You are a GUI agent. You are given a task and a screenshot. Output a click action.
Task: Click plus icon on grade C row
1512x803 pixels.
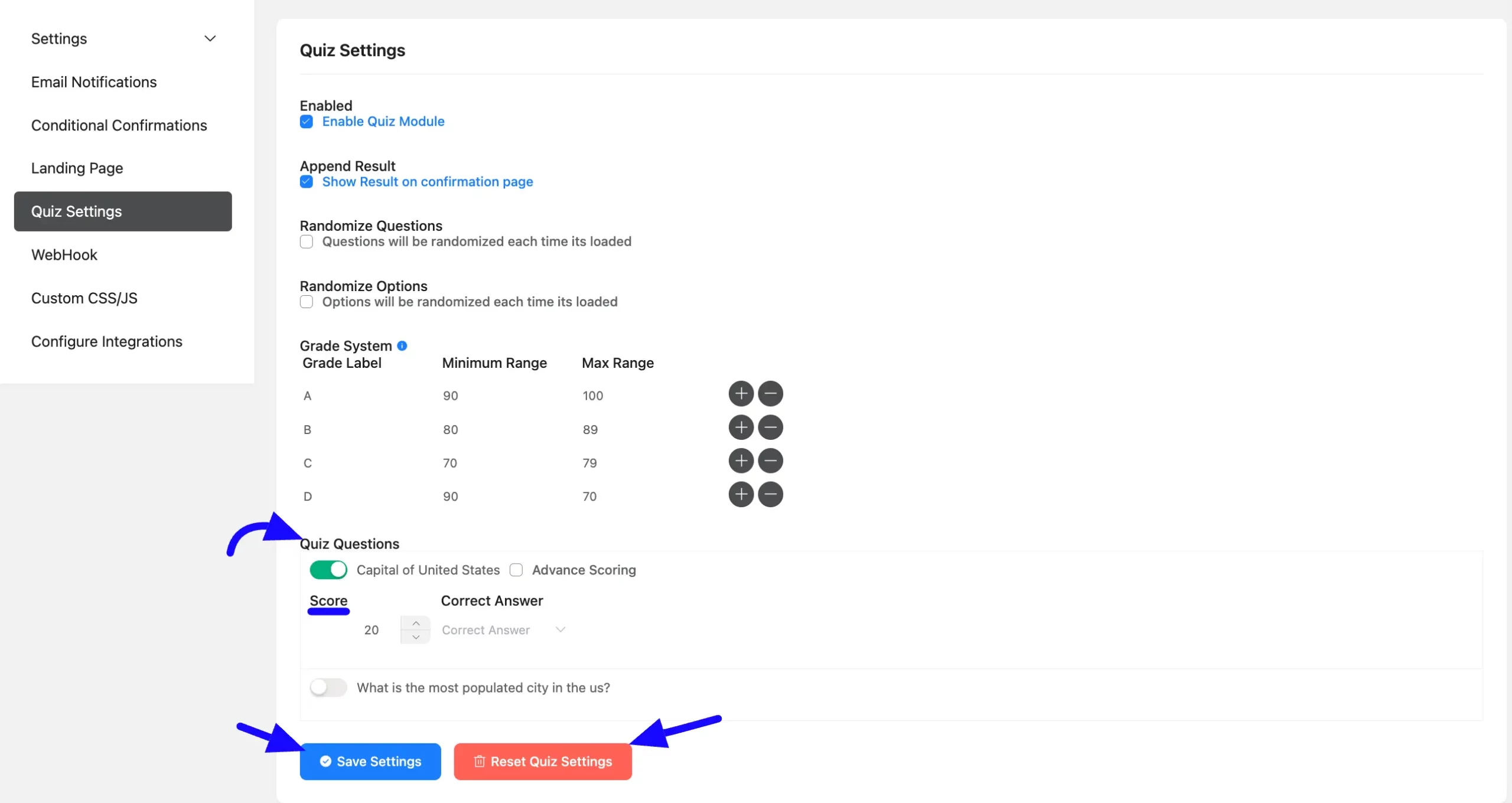click(741, 461)
